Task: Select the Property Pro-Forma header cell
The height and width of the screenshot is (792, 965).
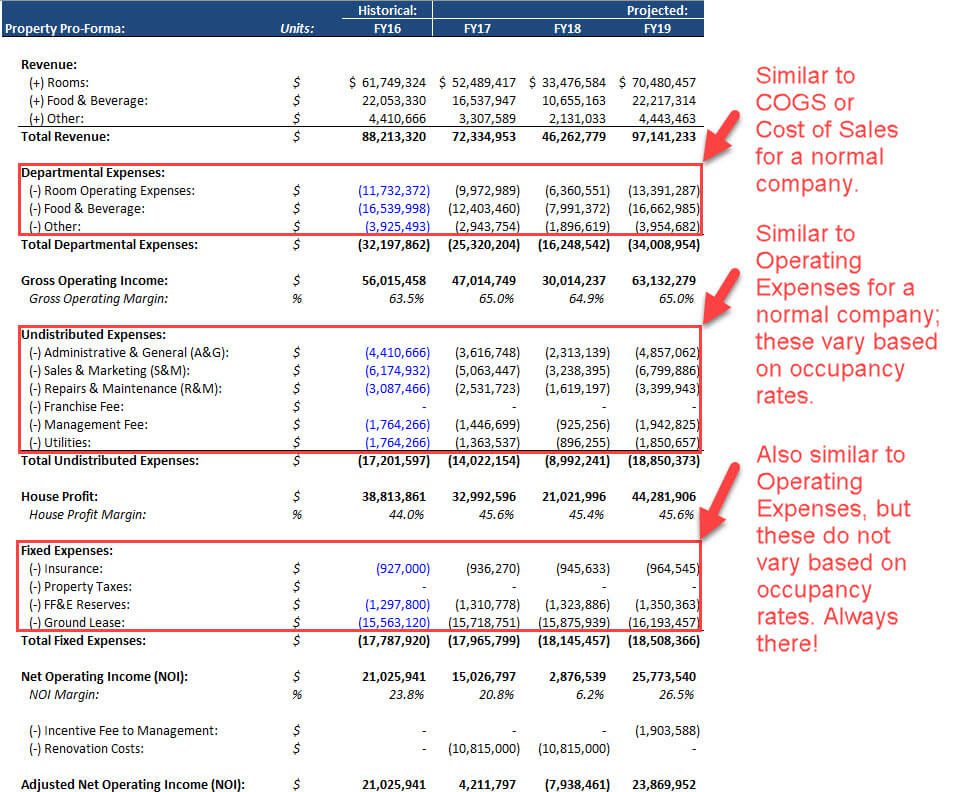Action: click(65, 29)
